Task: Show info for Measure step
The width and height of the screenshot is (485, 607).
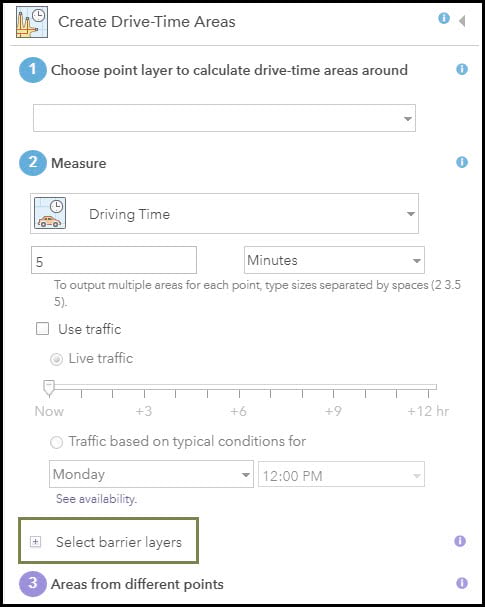Action: click(x=461, y=162)
